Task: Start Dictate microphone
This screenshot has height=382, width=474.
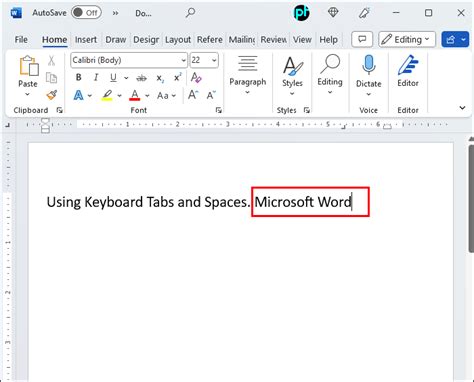Action: pyautogui.click(x=369, y=76)
